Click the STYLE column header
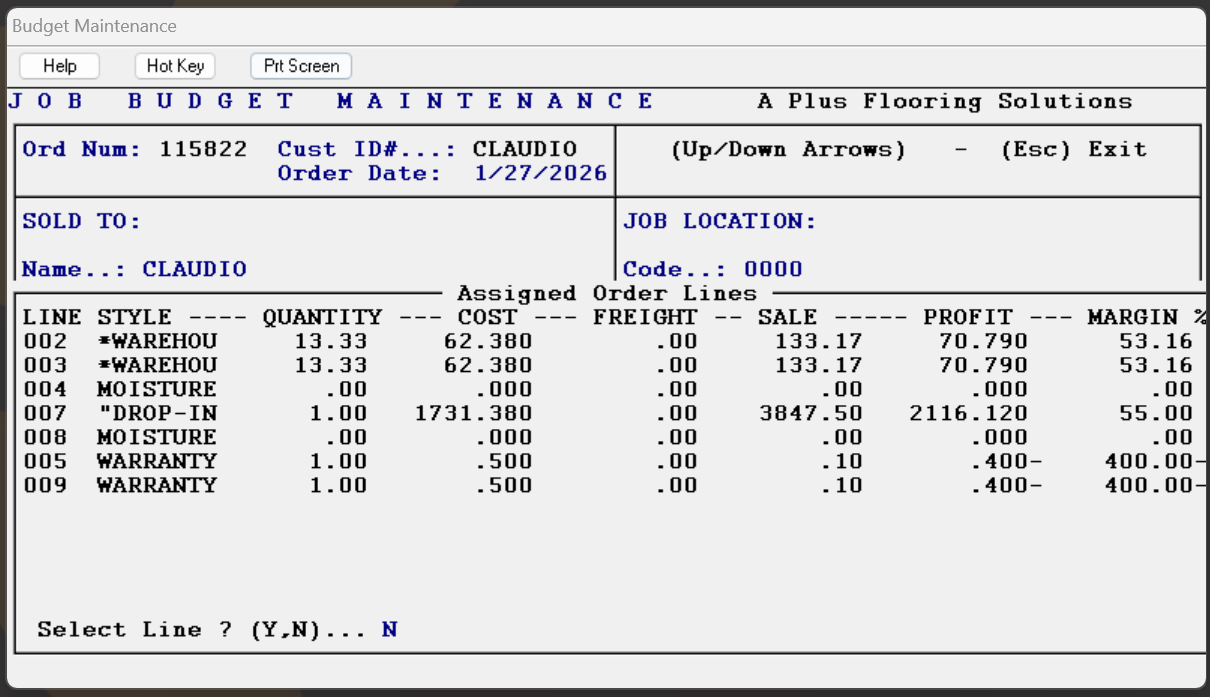1210x697 pixels. pos(135,317)
